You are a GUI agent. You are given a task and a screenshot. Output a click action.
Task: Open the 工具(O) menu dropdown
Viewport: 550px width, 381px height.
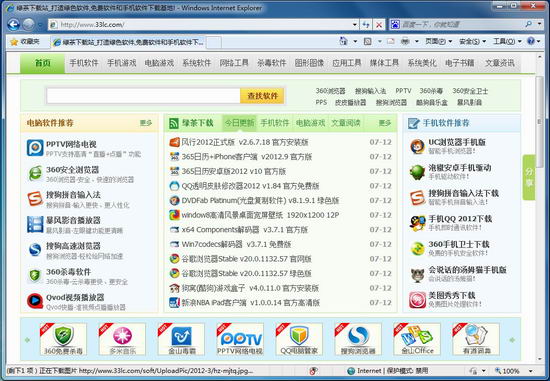pos(507,41)
